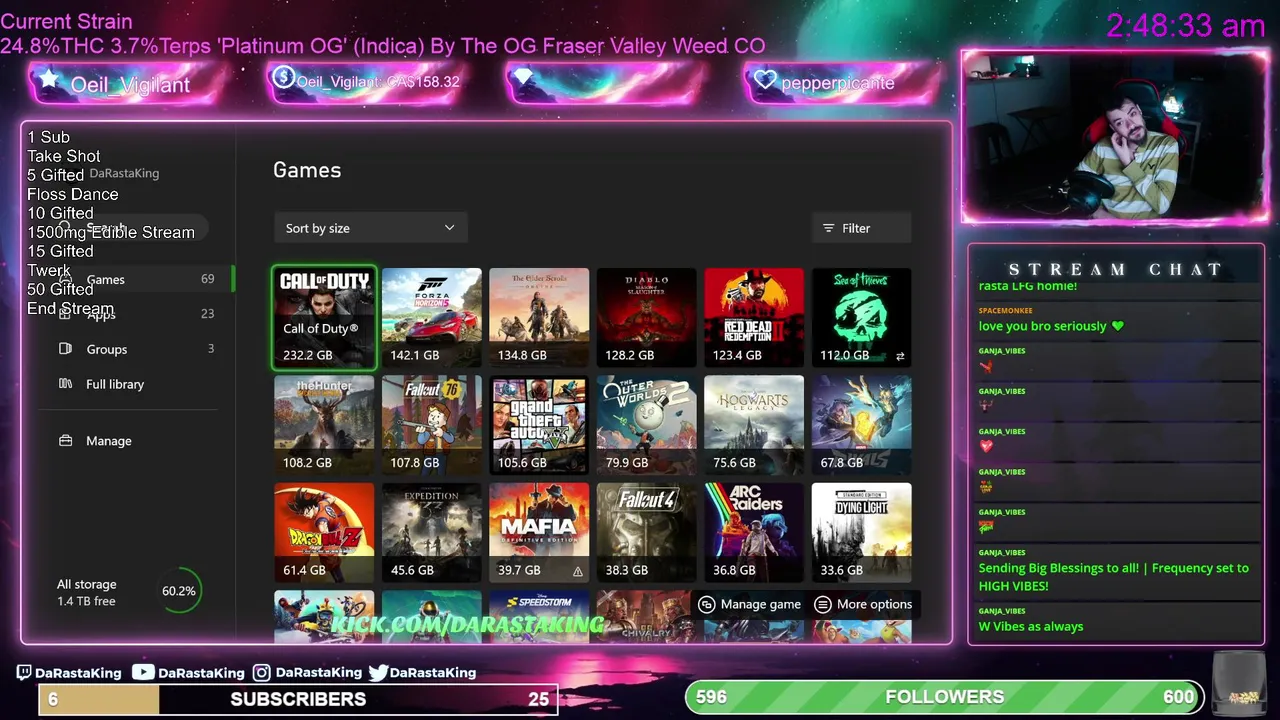Click the Oeil_Vigilant CA$158.32 donation text
Screen dimensions: 1280x720
(x=378, y=82)
